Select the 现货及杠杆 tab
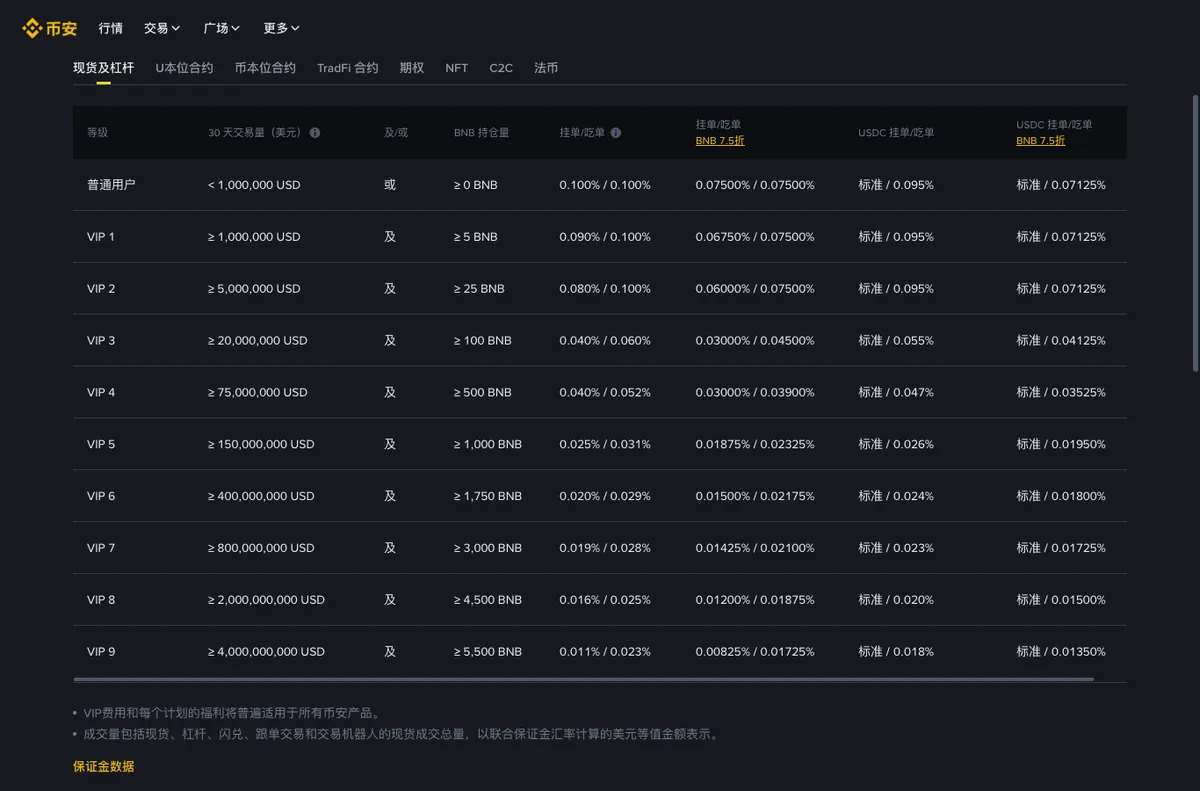Image resolution: width=1200 pixels, height=791 pixels. (103, 68)
